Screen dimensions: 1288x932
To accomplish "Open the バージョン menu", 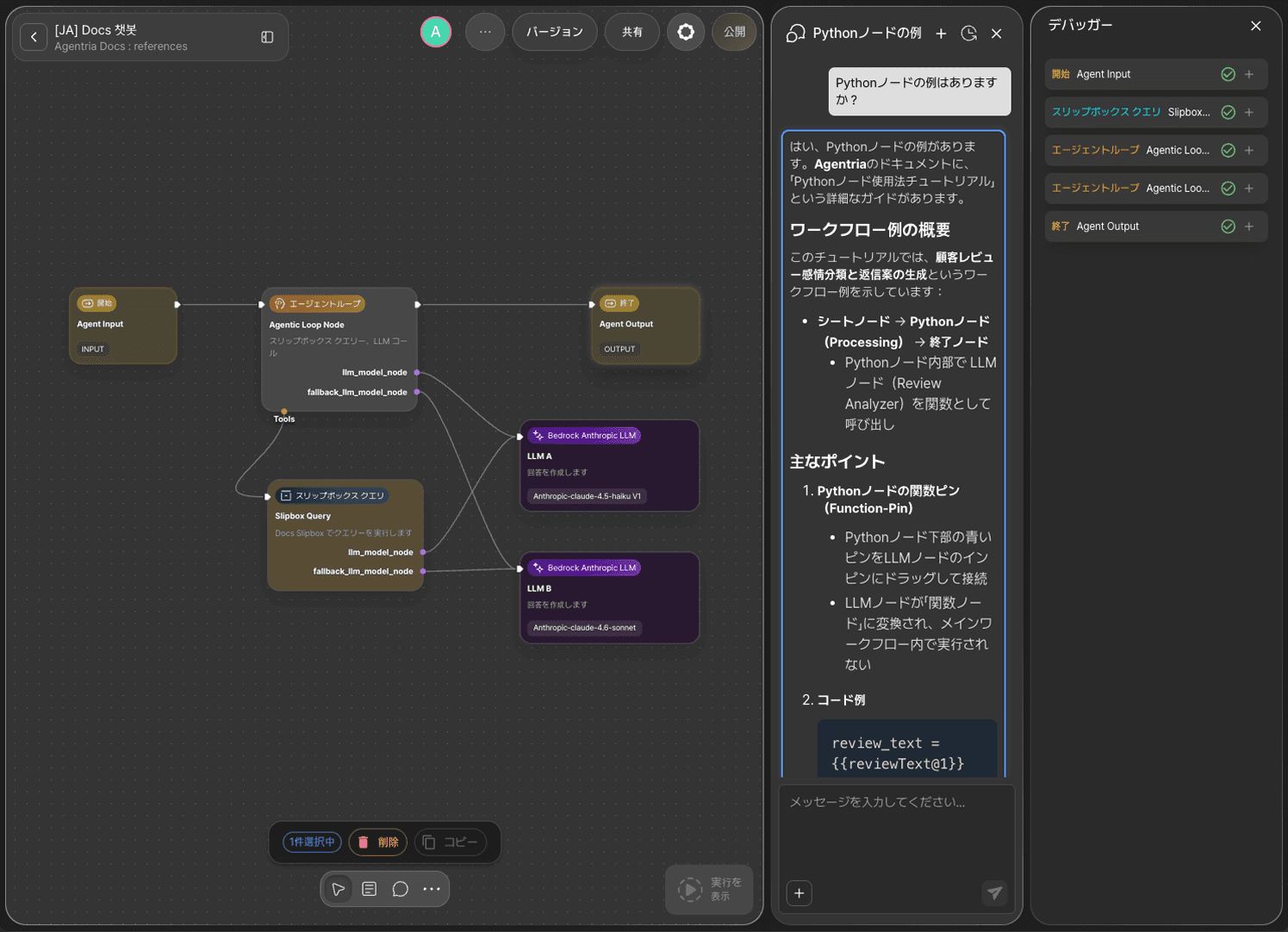I will pos(555,32).
